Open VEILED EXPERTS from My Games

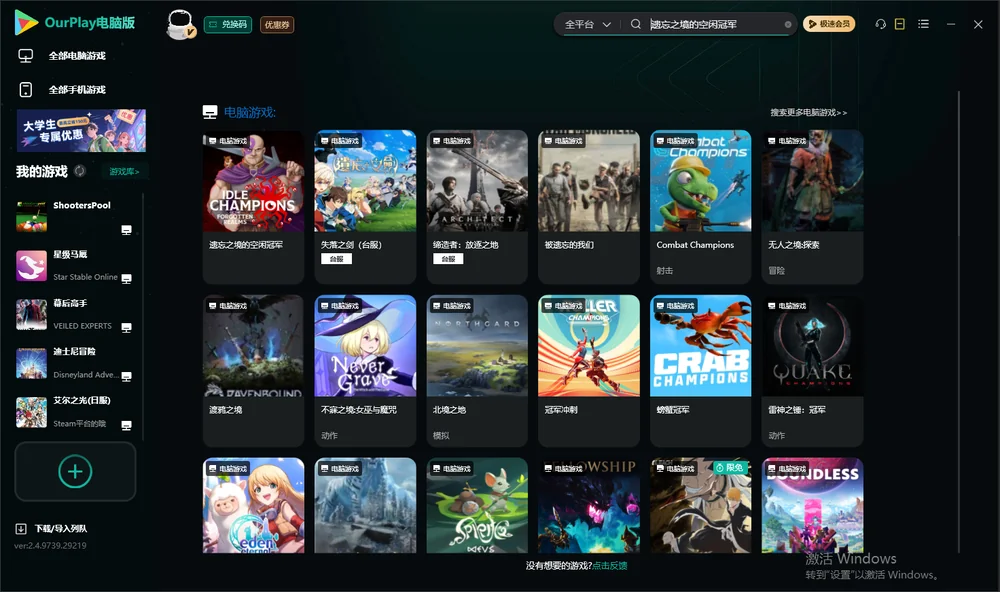point(74,314)
